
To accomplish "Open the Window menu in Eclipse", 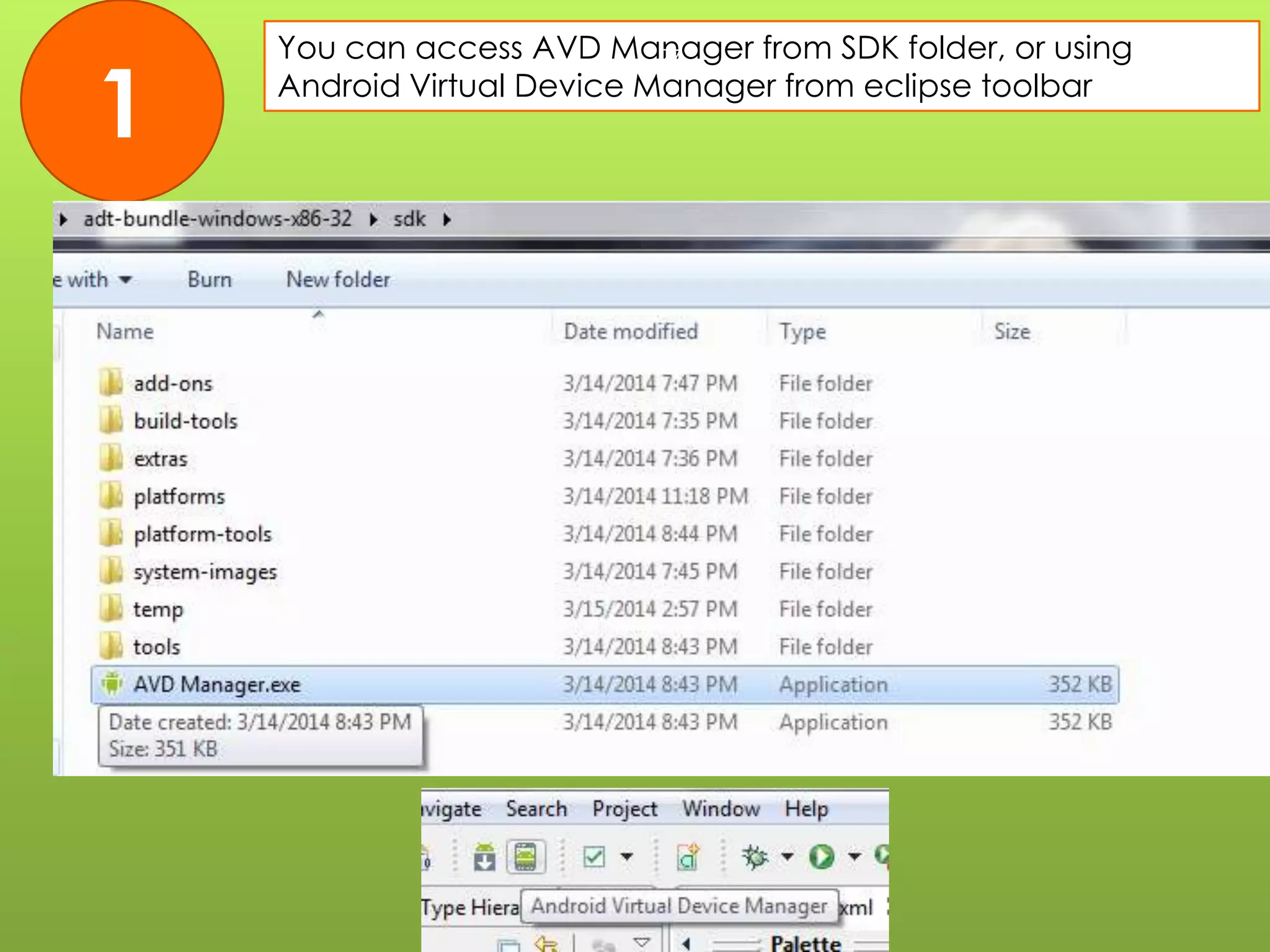I will (x=721, y=809).
